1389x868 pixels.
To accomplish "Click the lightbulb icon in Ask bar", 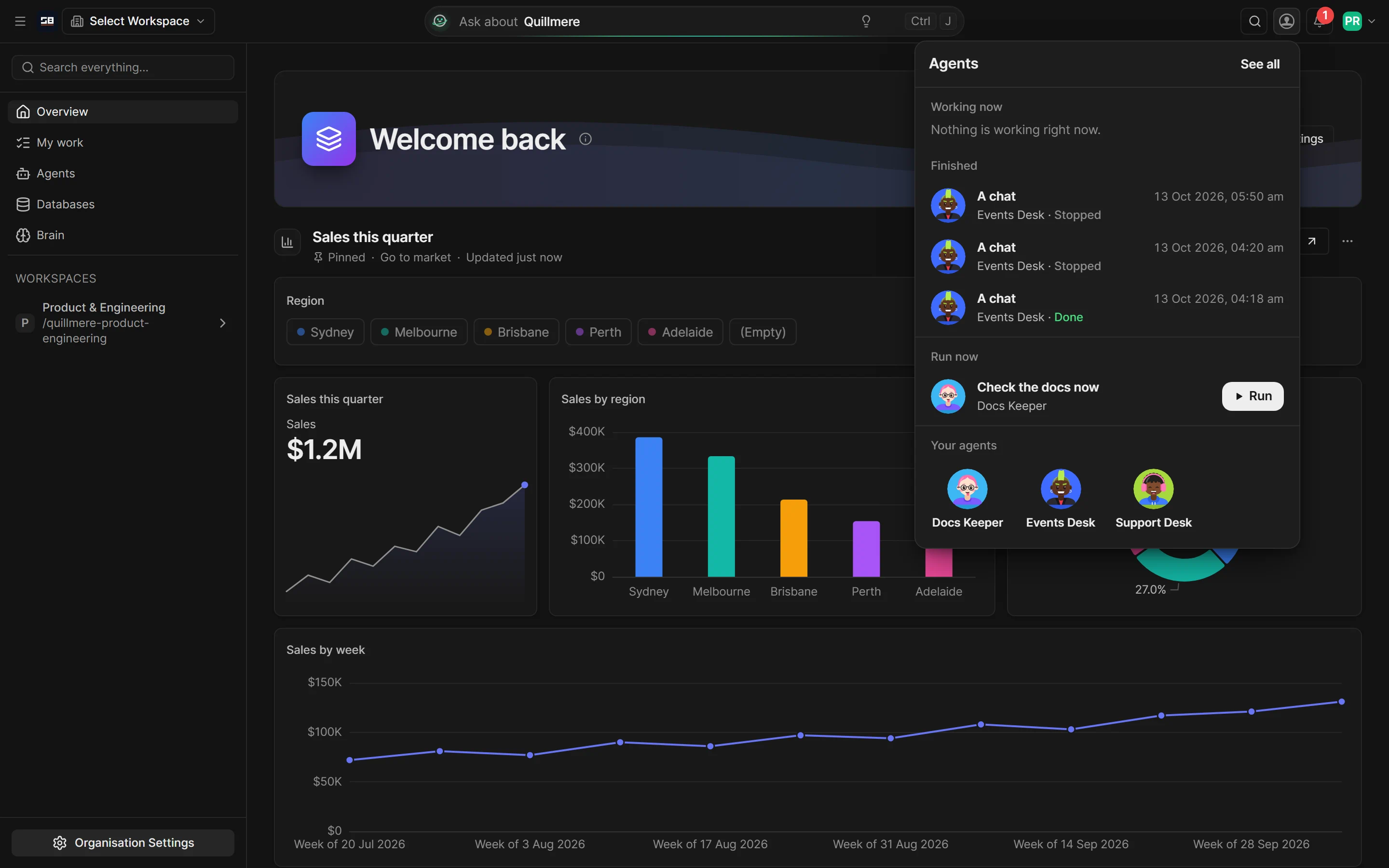I will click(x=866, y=21).
